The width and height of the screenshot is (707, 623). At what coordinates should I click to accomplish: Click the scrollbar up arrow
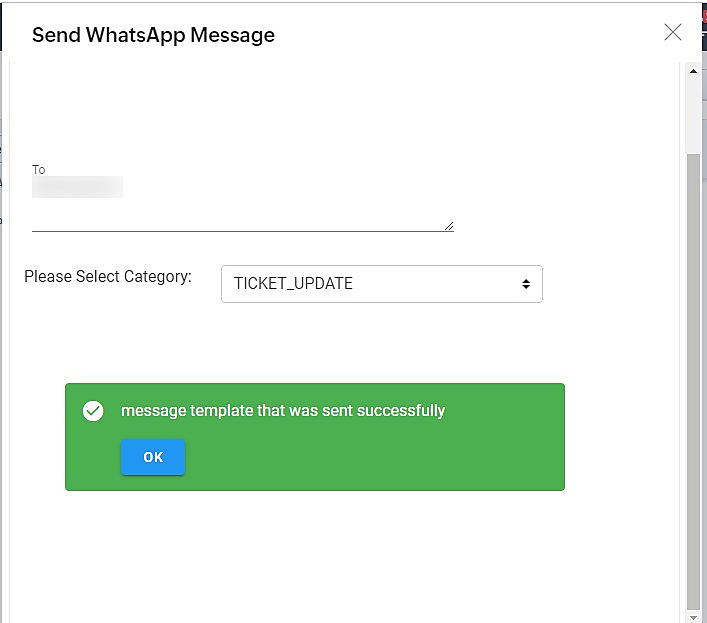coord(693,71)
